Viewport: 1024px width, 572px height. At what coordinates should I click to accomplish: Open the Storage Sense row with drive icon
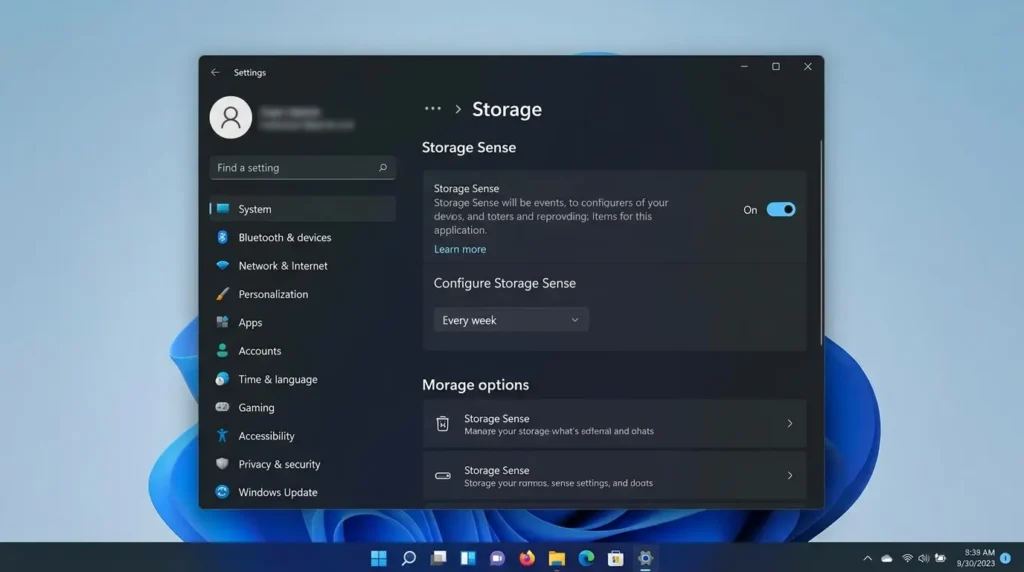coord(614,476)
